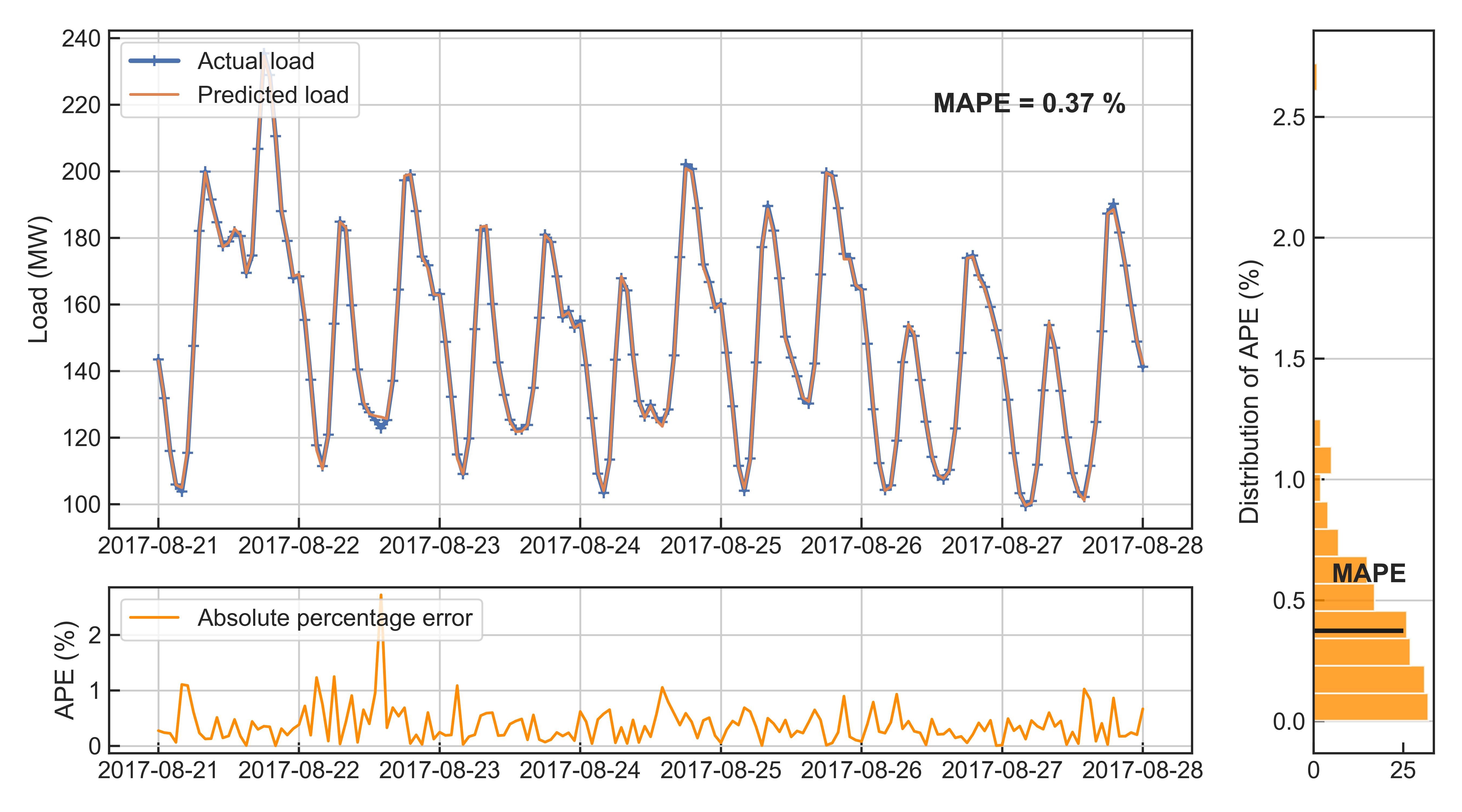
Task: Click the 'Load (MW)' y-axis label
Action: point(39,279)
